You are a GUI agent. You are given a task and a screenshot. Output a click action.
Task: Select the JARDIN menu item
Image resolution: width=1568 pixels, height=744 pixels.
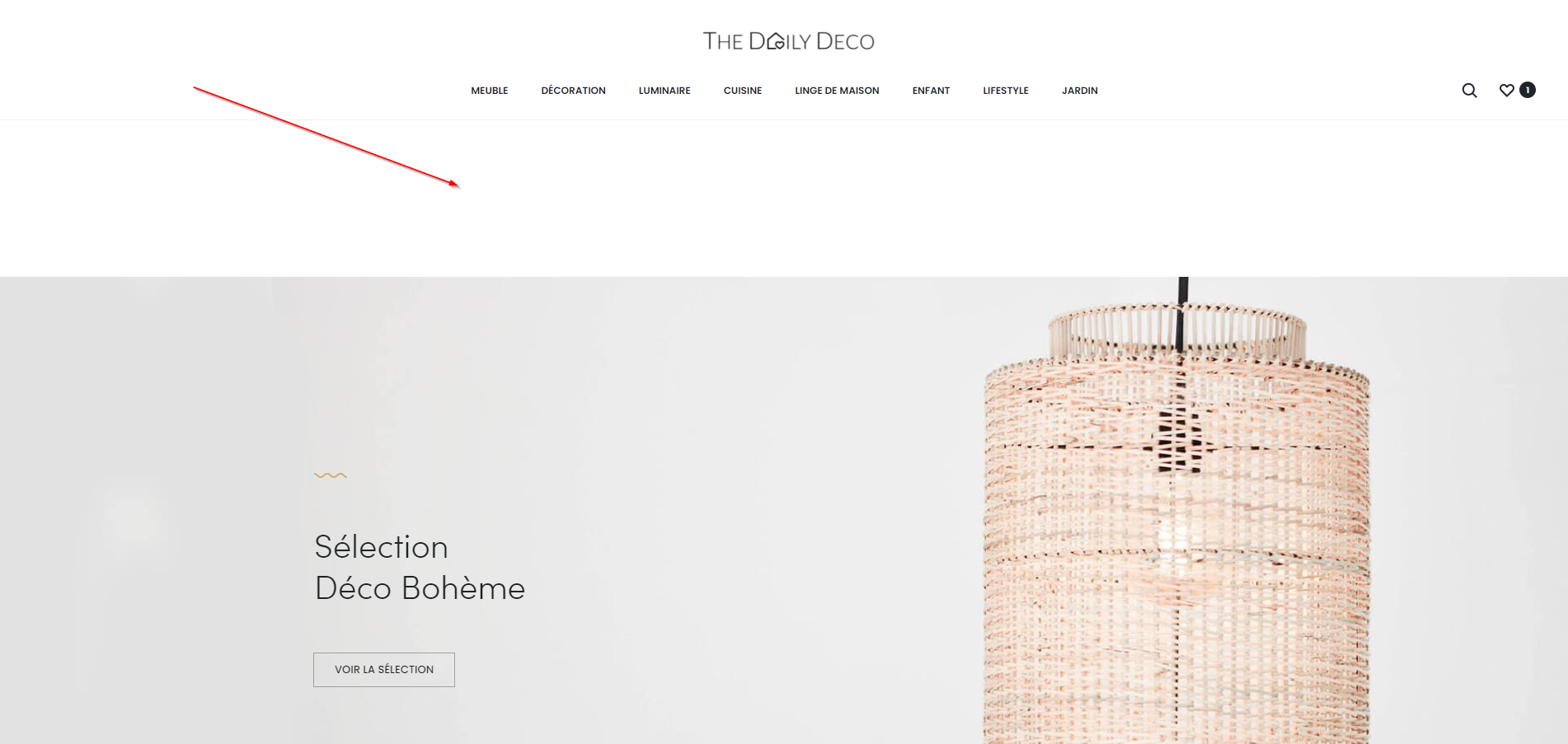tap(1080, 91)
